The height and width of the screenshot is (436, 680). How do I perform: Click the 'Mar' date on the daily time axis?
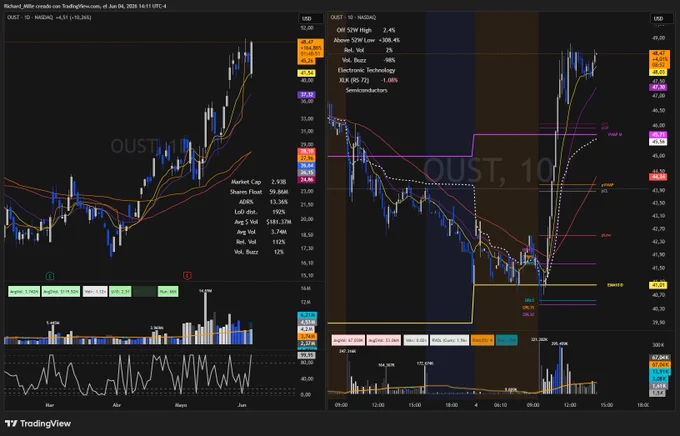(49, 405)
